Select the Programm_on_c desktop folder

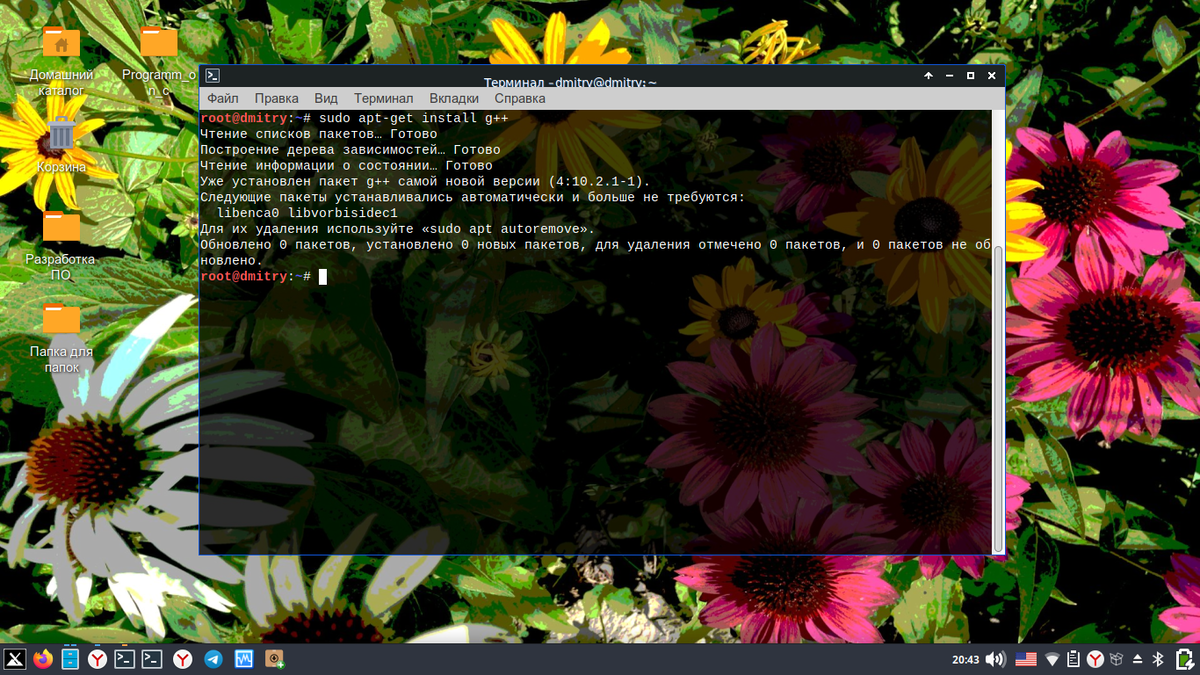coord(159,60)
